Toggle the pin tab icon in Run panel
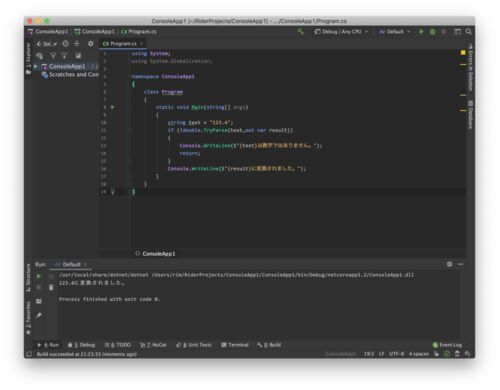Image resolution: width=500 pixels, height=390 pixels. coord(39,315)
